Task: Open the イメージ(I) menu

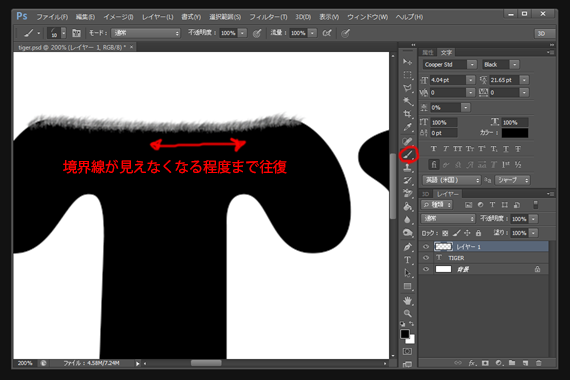Action: (x=118, y=17)
